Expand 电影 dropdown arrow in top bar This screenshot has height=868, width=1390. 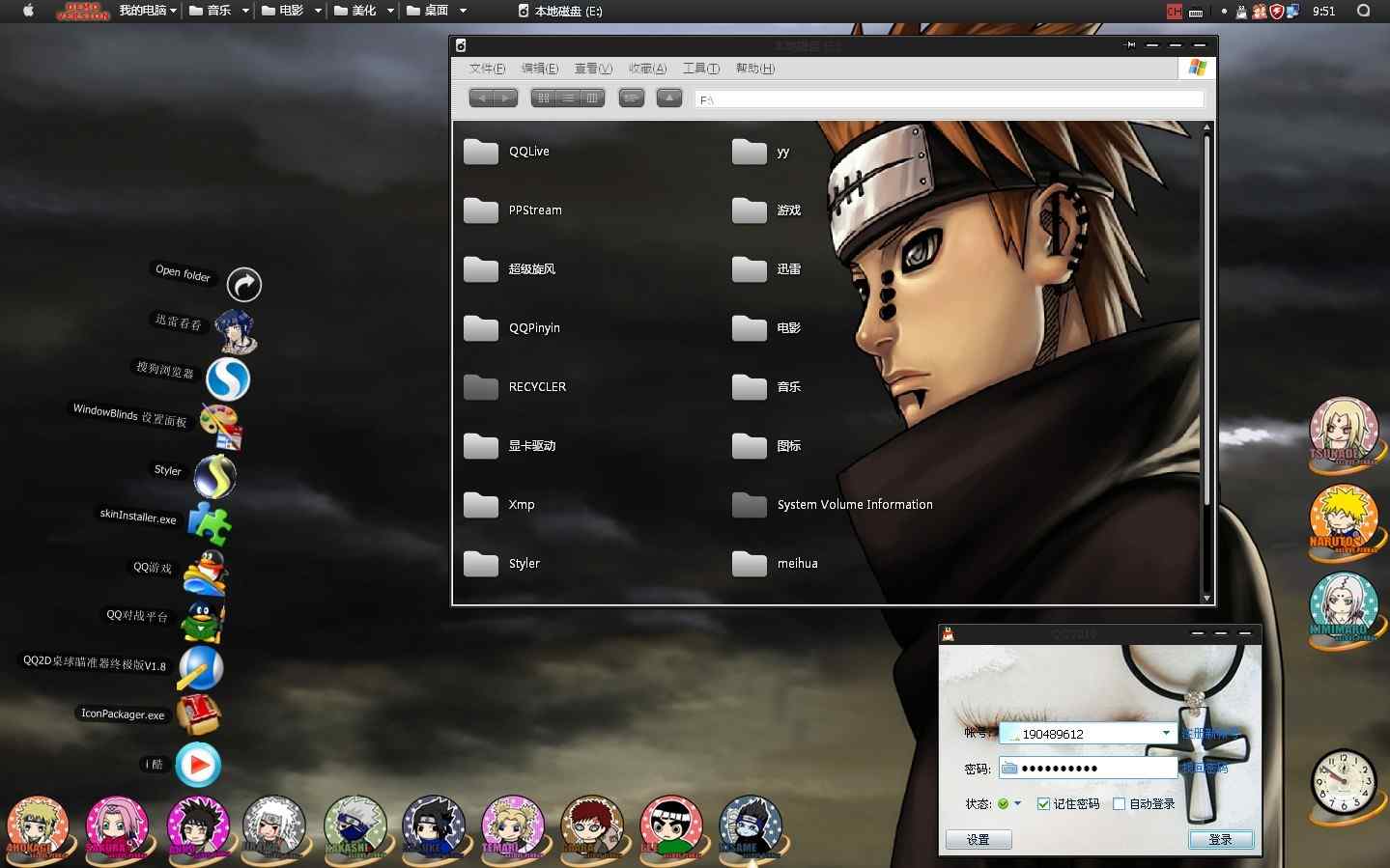(x=318, y=11)
